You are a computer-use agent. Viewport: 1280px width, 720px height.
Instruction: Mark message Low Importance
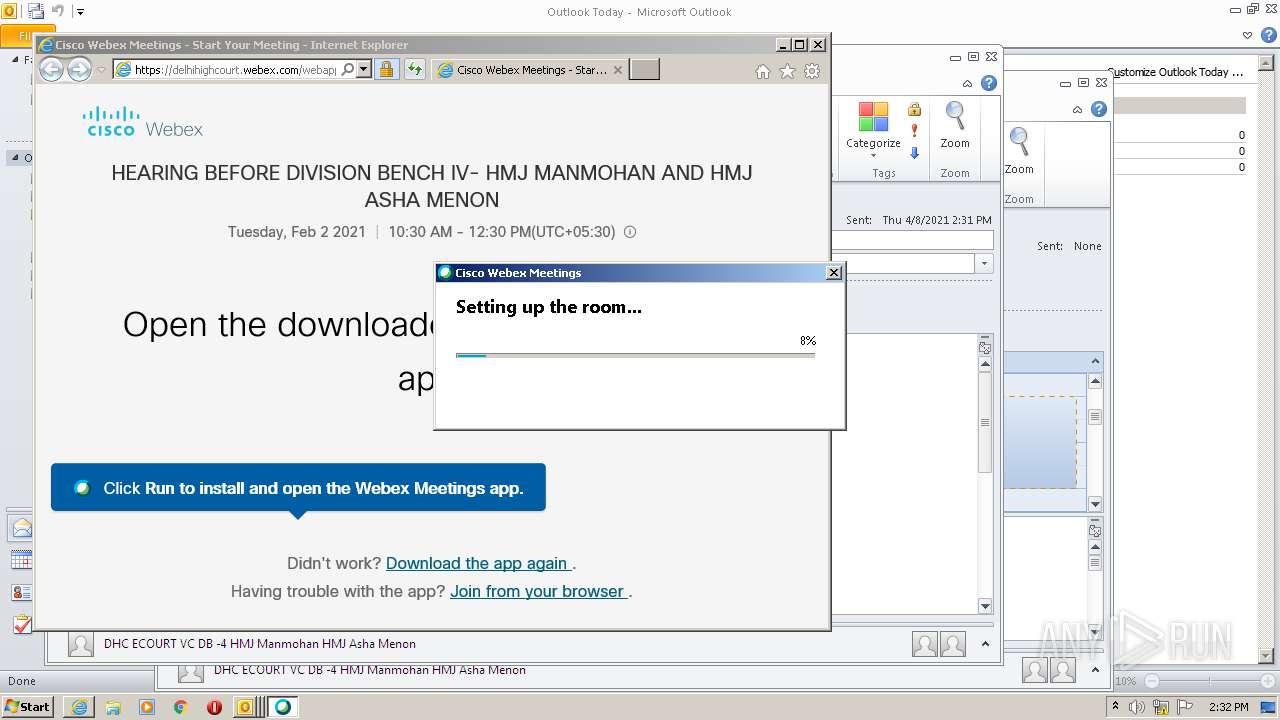[x=914, y=153]
